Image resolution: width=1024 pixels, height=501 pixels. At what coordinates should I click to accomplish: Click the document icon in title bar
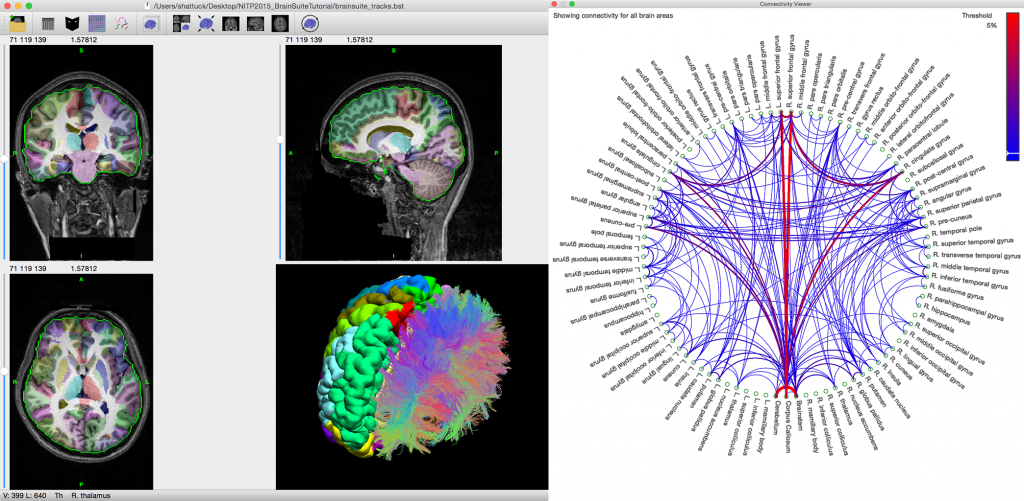tap(148, 6)
